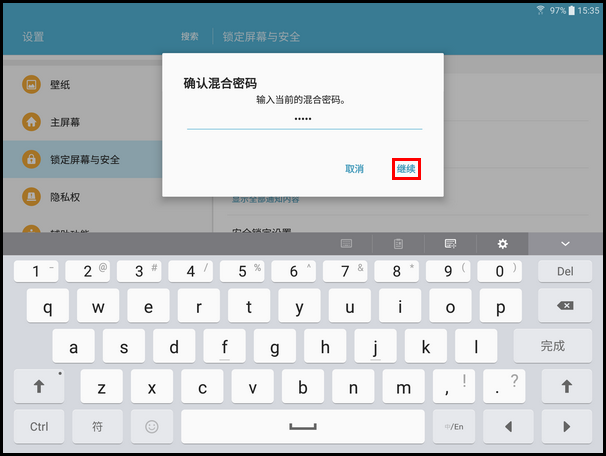The width and height of the screenshot is (606, 456).
Task: Switch language with 中/En key
Action: [x=454, y=427]
